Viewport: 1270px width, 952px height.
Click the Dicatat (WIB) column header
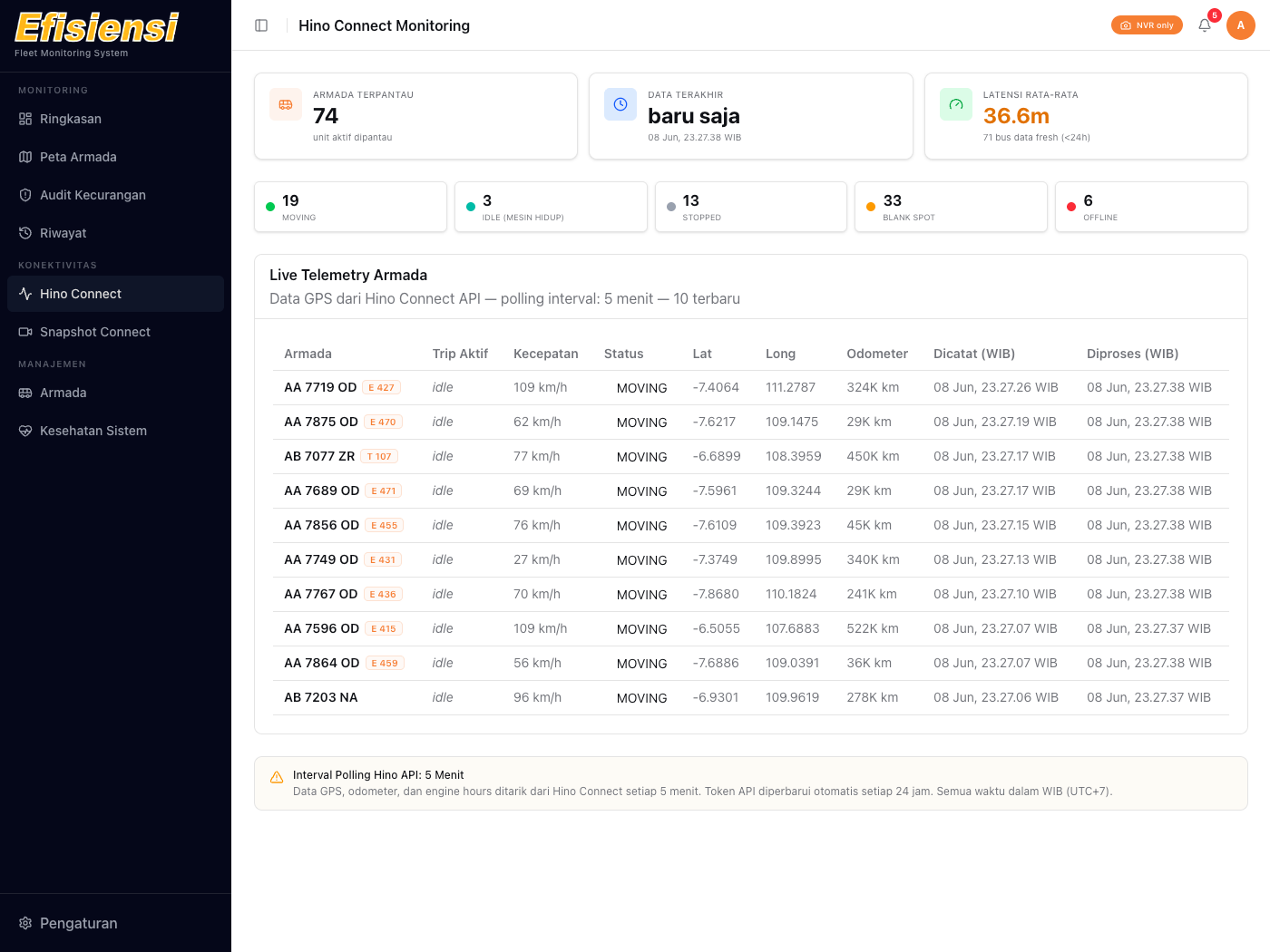tap(974, 354)
